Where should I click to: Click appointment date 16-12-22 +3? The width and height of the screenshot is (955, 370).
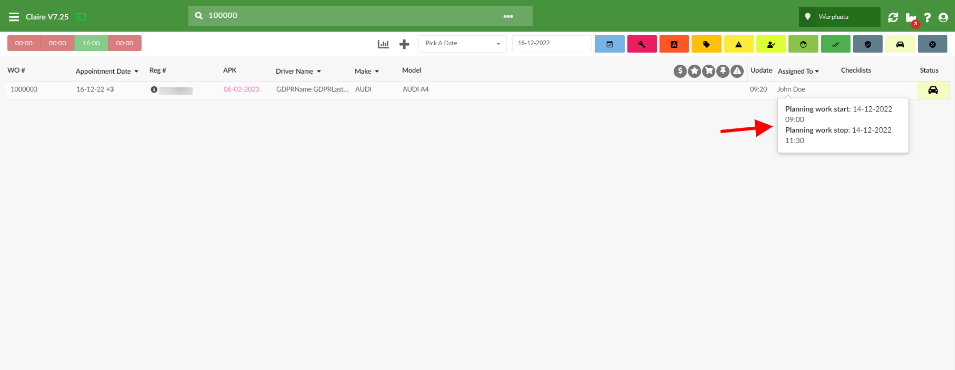[x=96, y=90]
